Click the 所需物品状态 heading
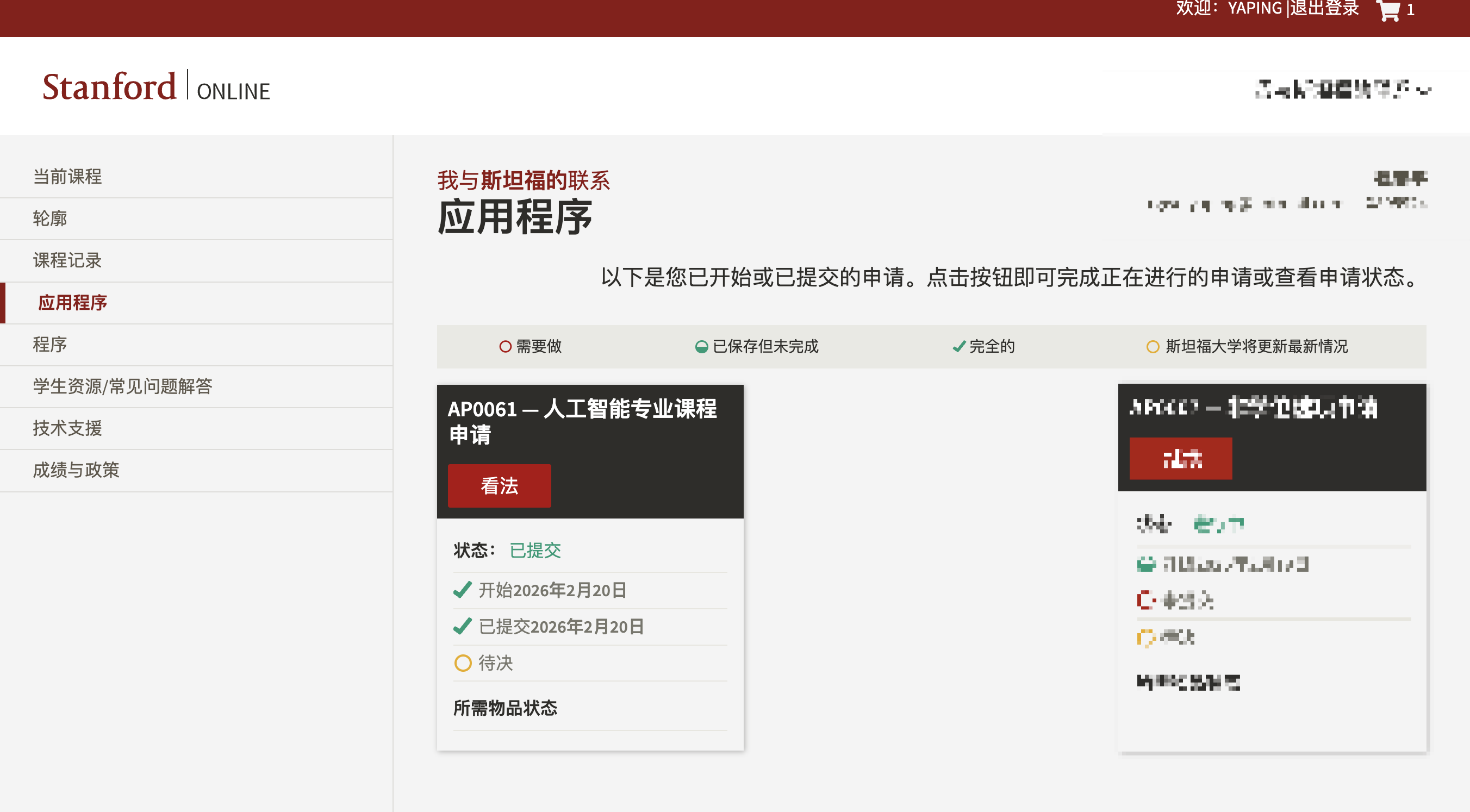Image resolution: width=1470 pixels, height=812 pixels. click(505, 708)
